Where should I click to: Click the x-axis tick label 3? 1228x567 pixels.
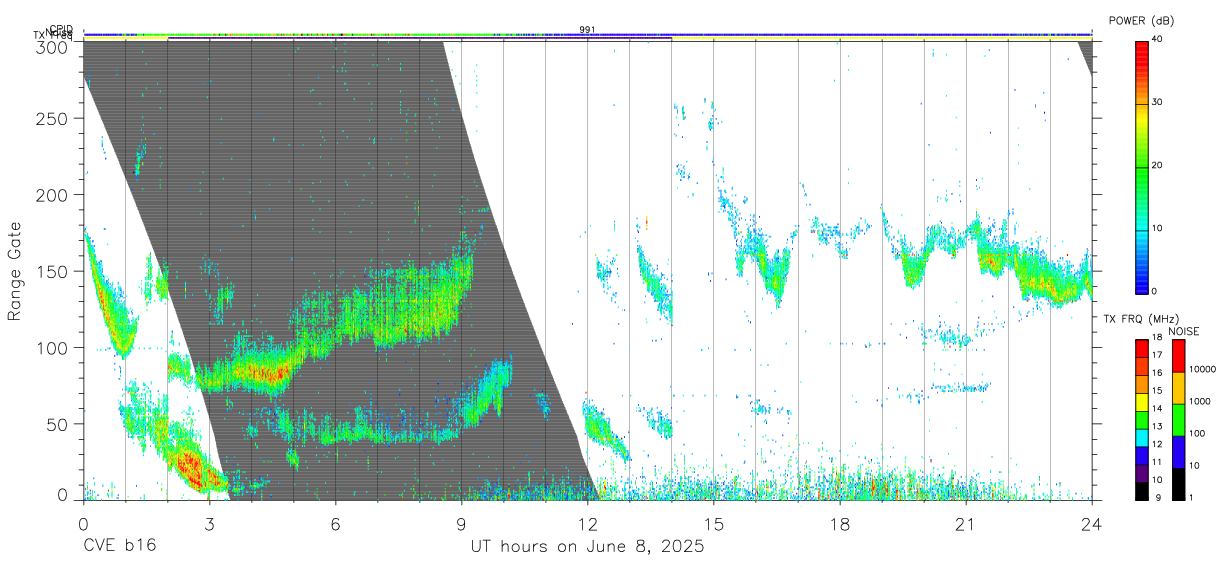(x=210, y=523)
